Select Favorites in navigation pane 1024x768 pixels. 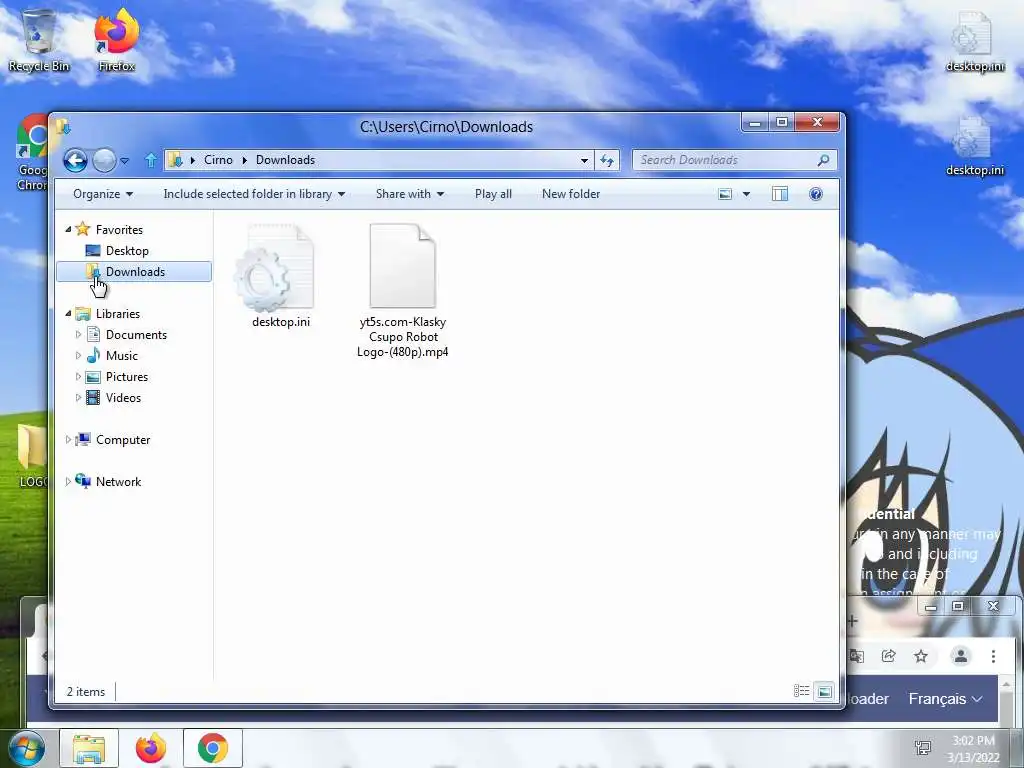(x=119, y=230)
